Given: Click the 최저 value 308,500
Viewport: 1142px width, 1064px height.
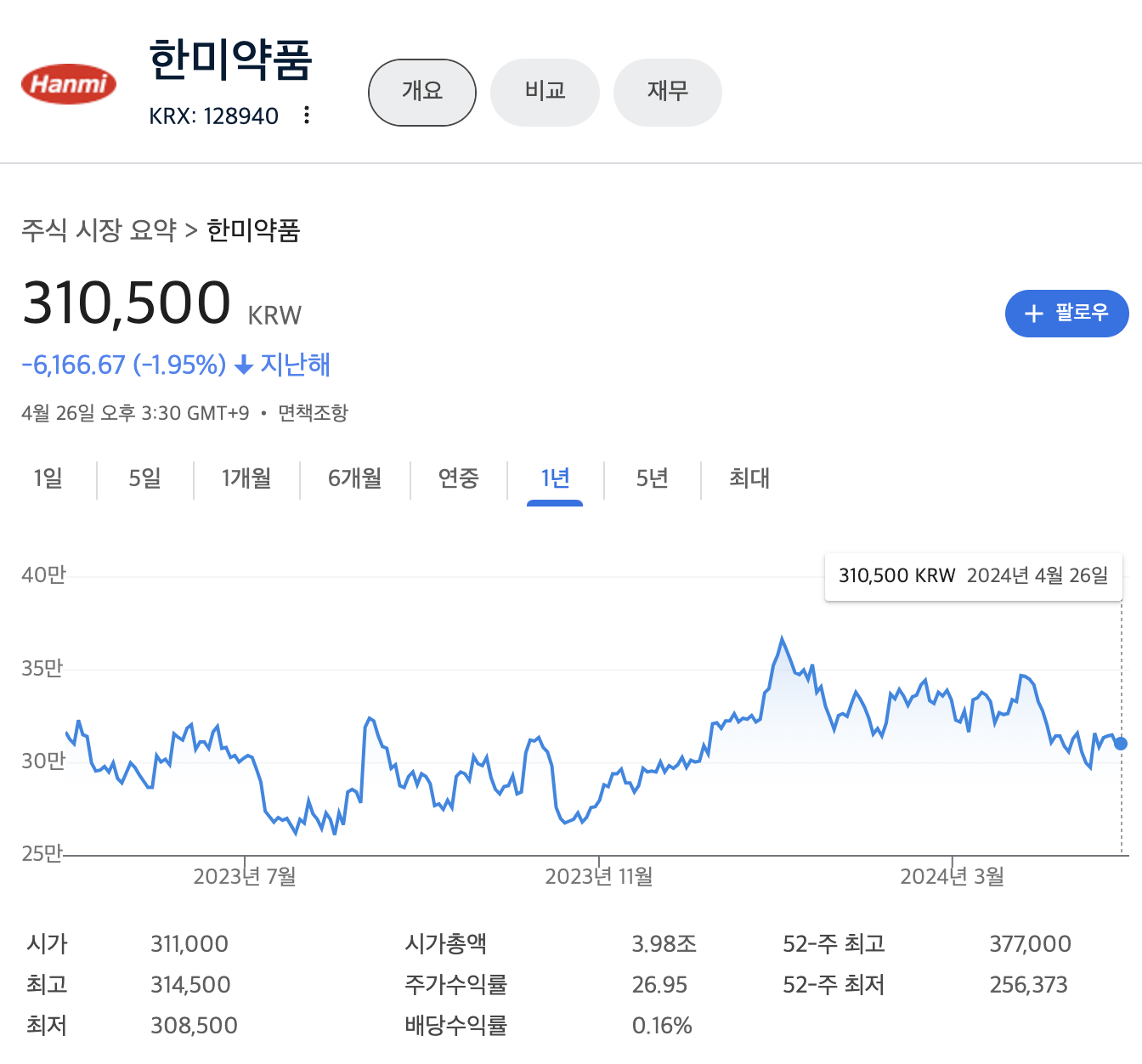Looking at the screenshot, I should [x=194, y=1026].
